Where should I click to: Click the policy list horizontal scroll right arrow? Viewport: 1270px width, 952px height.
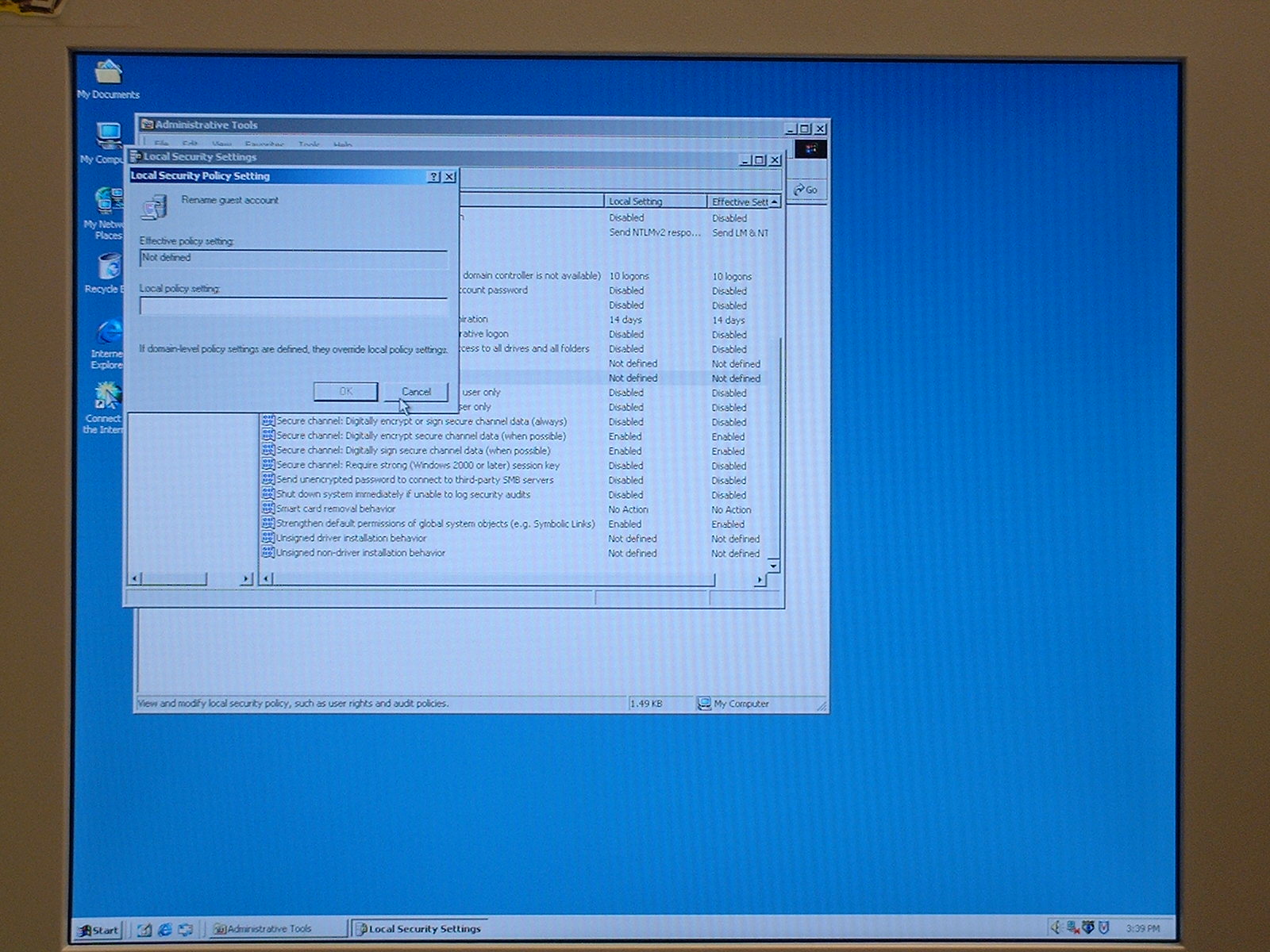click(760, 580)
